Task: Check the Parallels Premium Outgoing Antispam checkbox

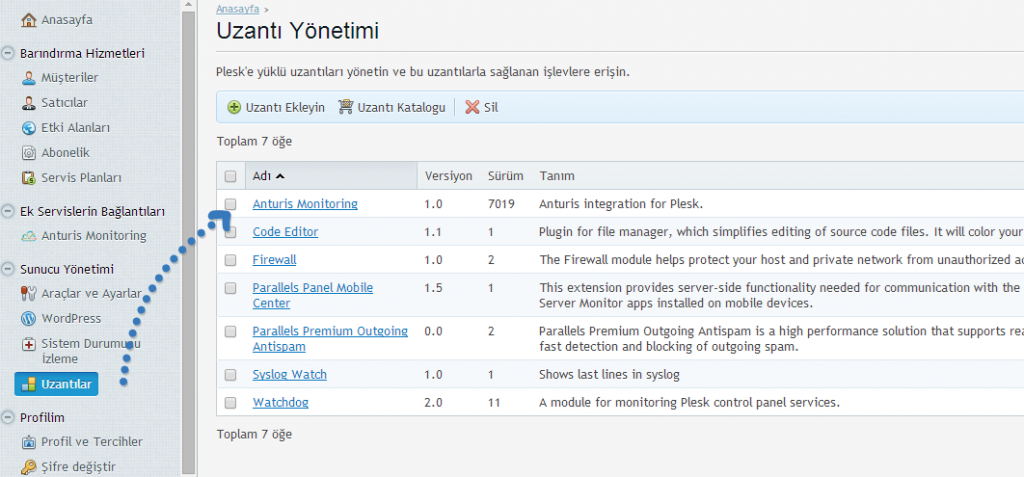Action: click(230, 332)
